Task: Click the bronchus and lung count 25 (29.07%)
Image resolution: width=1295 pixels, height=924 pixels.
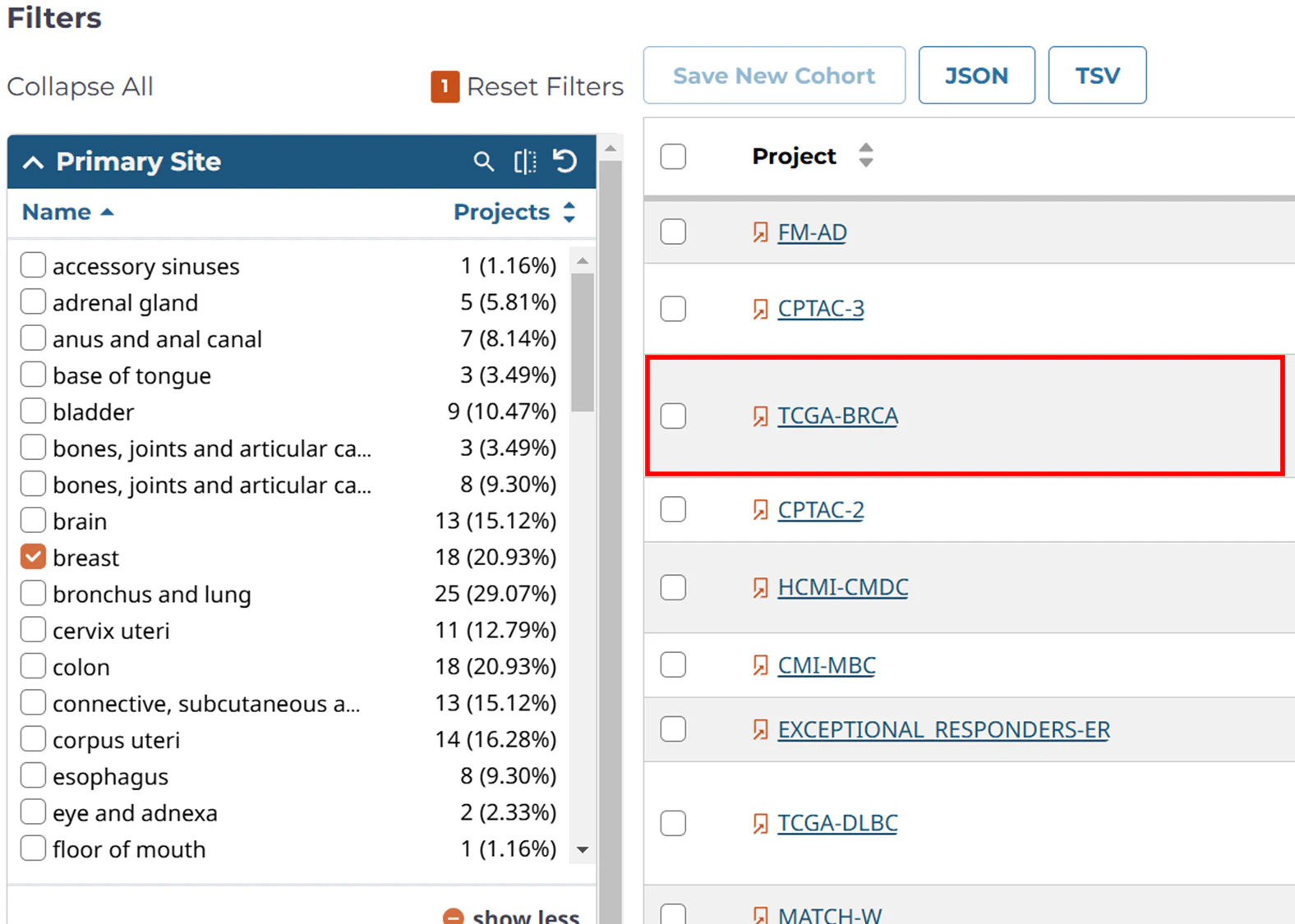Action: point(495,594)
